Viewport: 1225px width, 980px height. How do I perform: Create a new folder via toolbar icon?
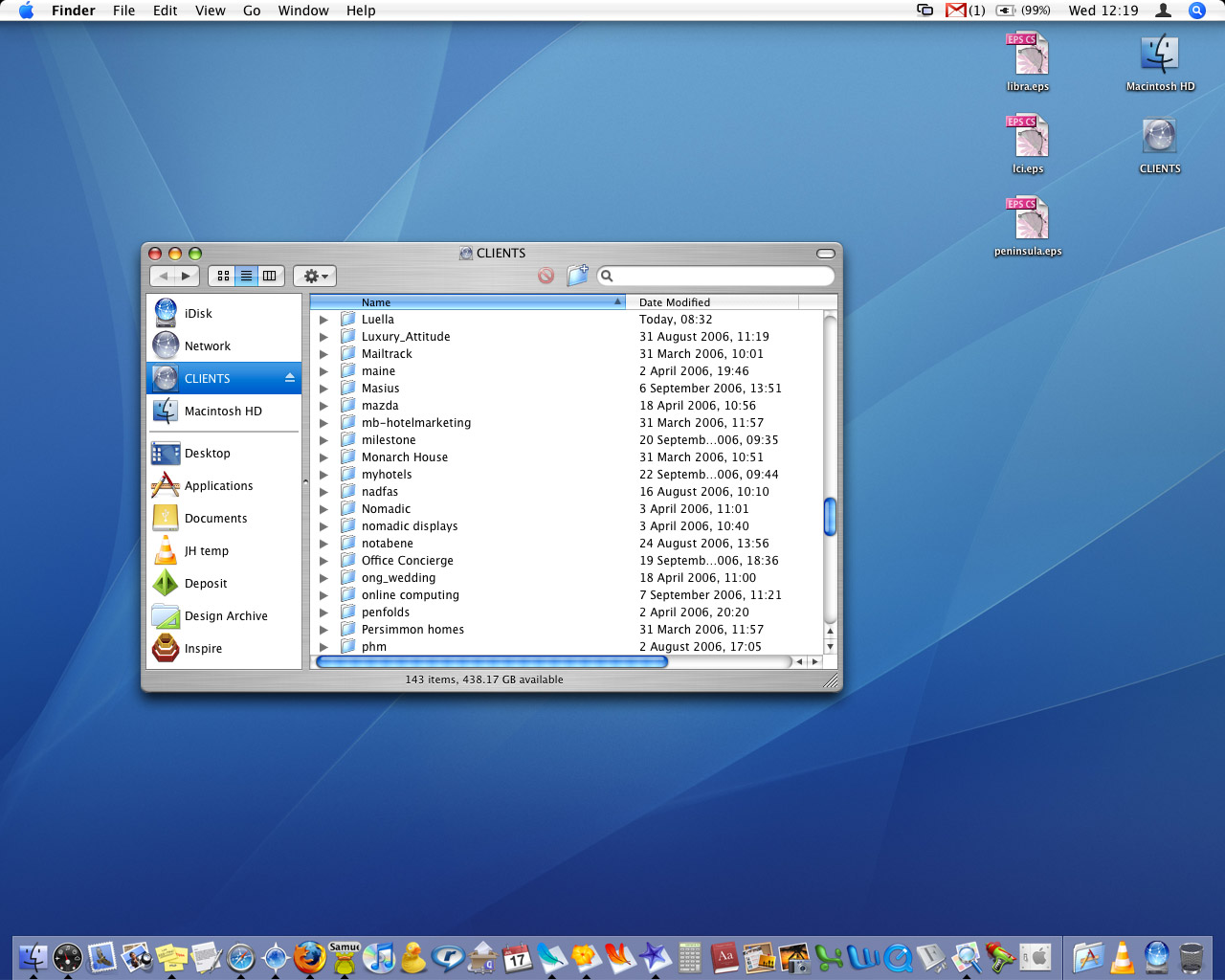[x=577, y=276]
